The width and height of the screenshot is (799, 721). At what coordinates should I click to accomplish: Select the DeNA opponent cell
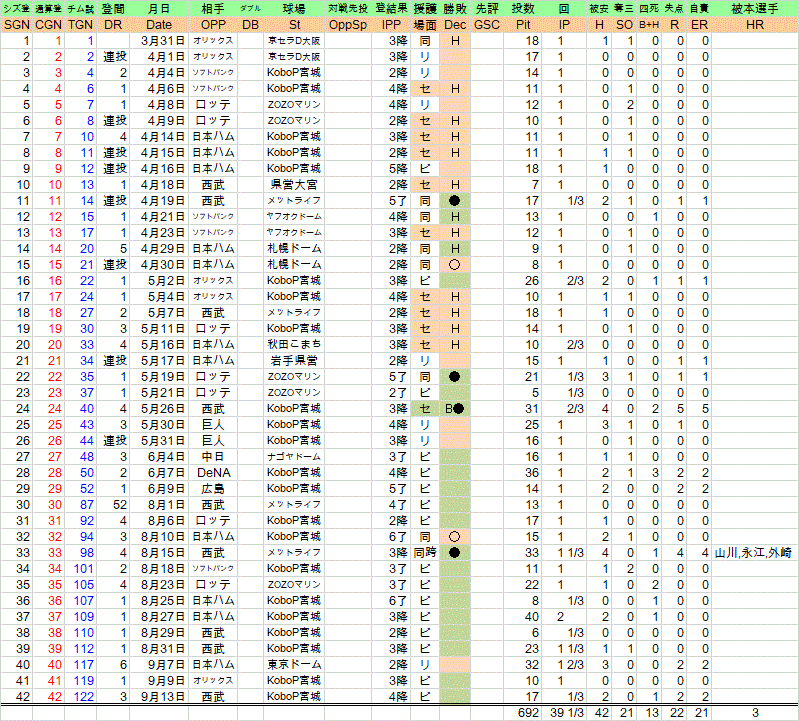[x=213, y=473]
